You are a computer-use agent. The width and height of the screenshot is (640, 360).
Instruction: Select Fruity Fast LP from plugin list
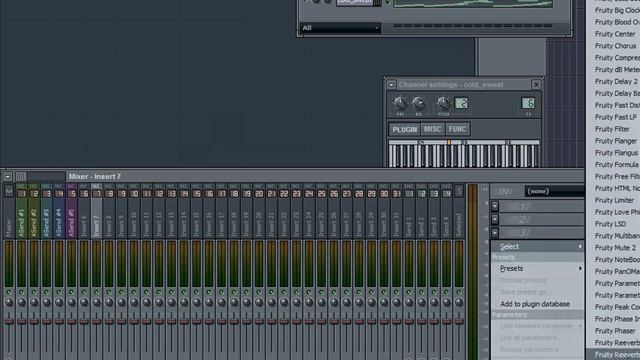click(x=616, y=117)
